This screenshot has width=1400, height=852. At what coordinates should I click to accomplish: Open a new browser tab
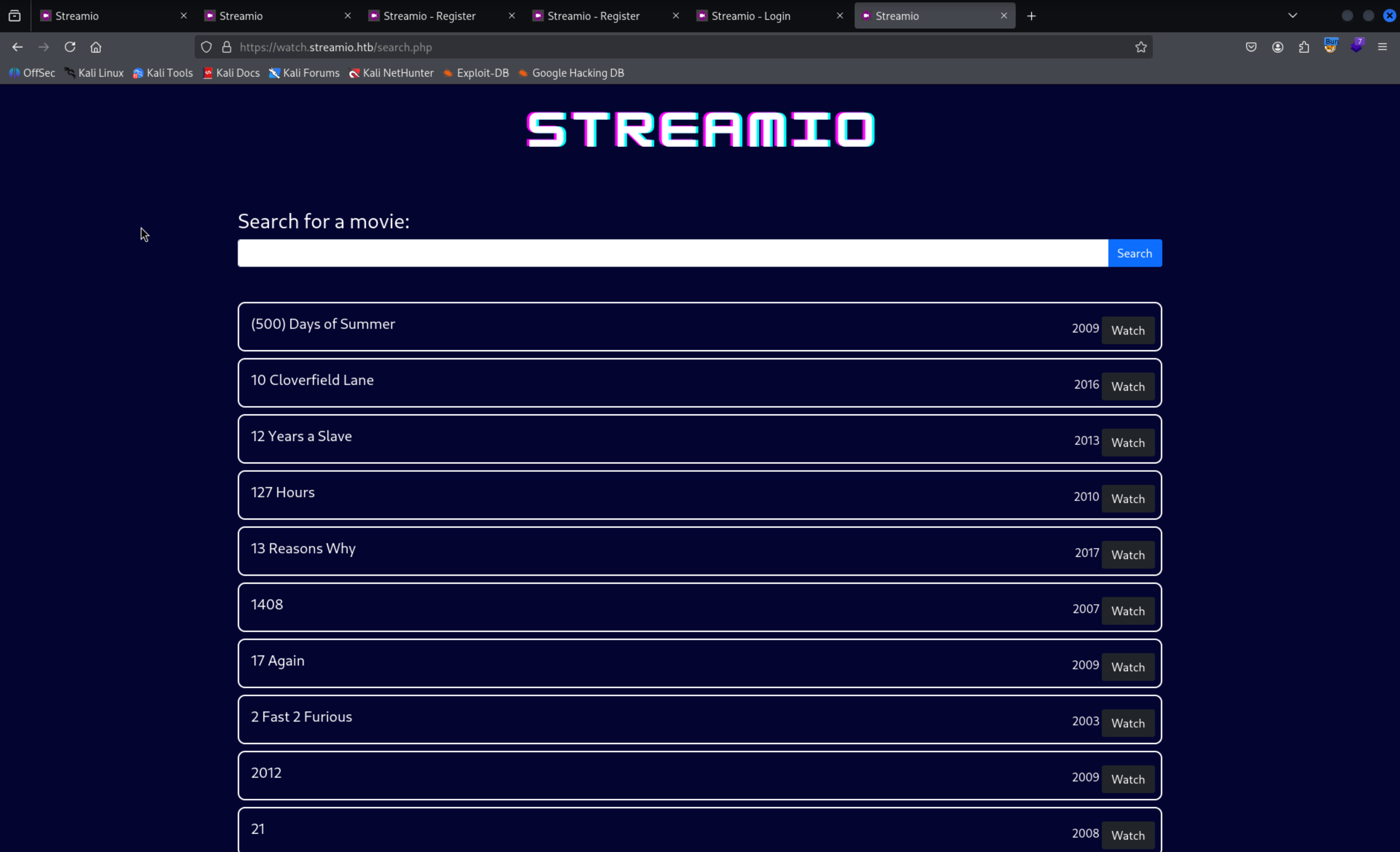click(x=1031, y=16)
